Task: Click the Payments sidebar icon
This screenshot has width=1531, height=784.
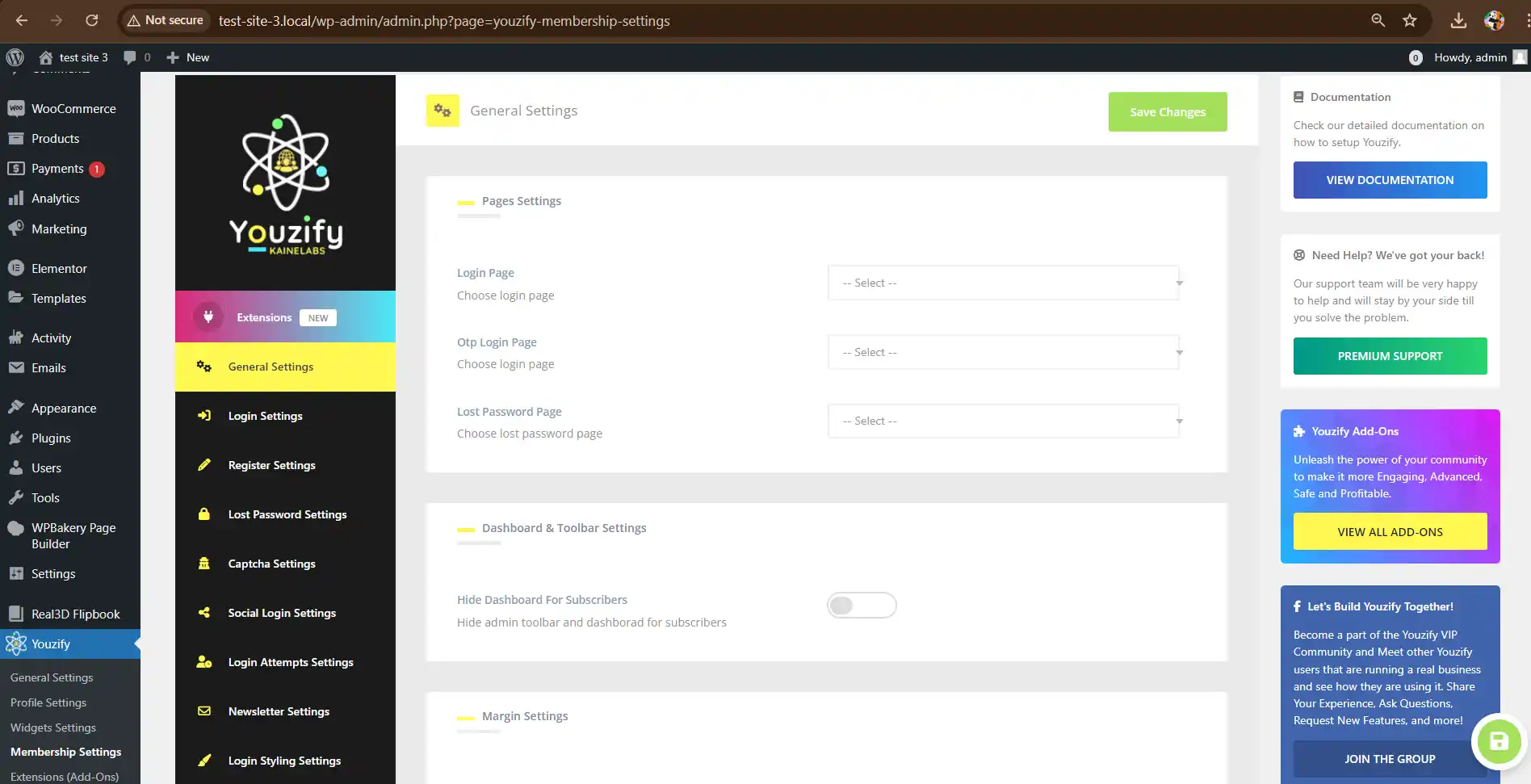Action: 16,168
